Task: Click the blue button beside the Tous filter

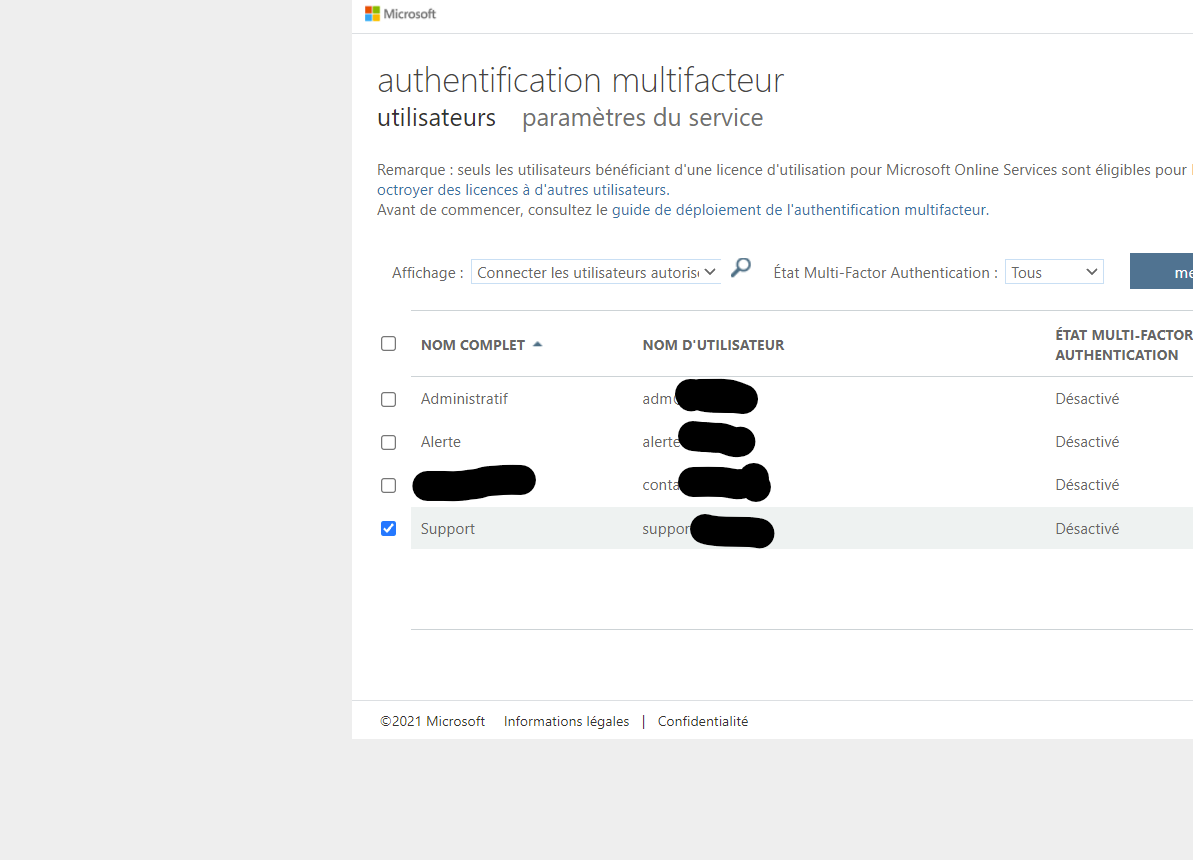Action: (x=1162, y=272)
